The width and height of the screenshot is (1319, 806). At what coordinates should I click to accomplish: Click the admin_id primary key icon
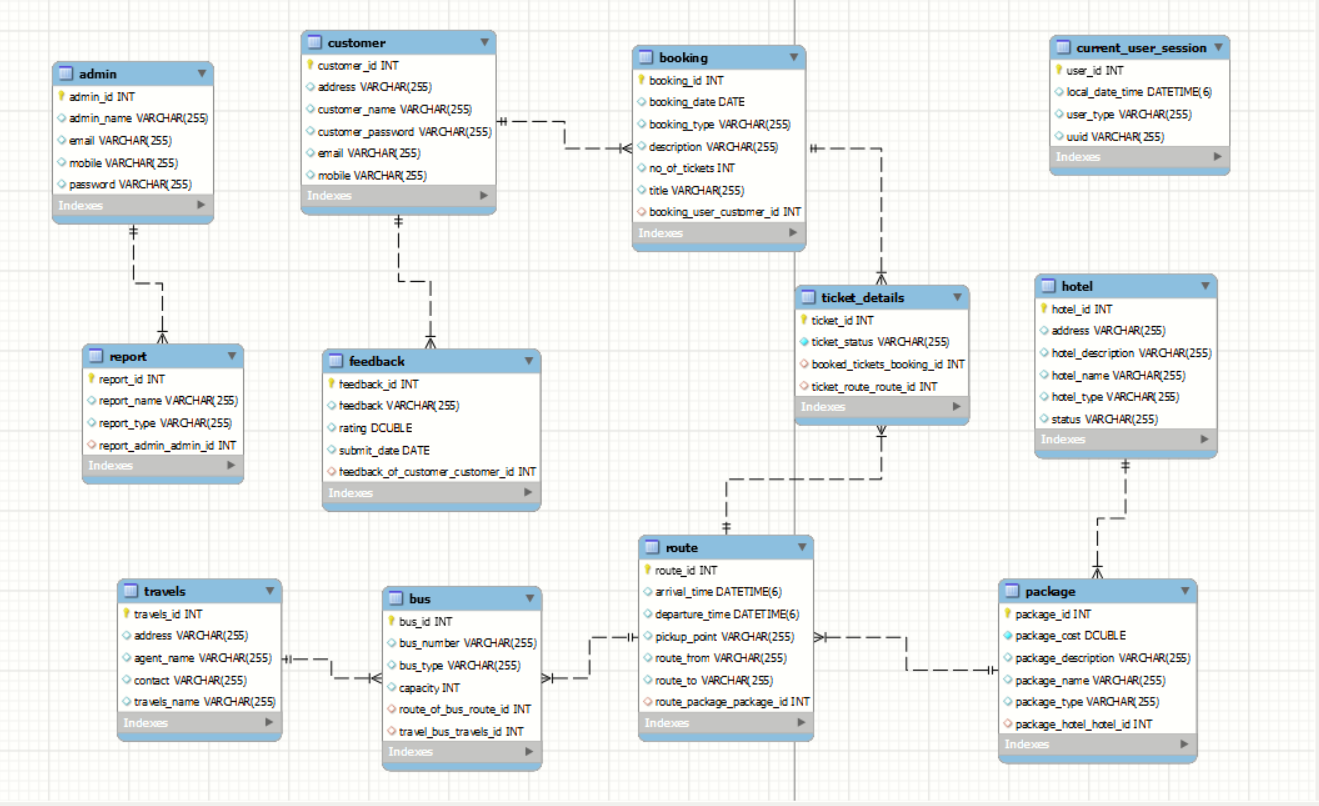click(x=62, y=97)
